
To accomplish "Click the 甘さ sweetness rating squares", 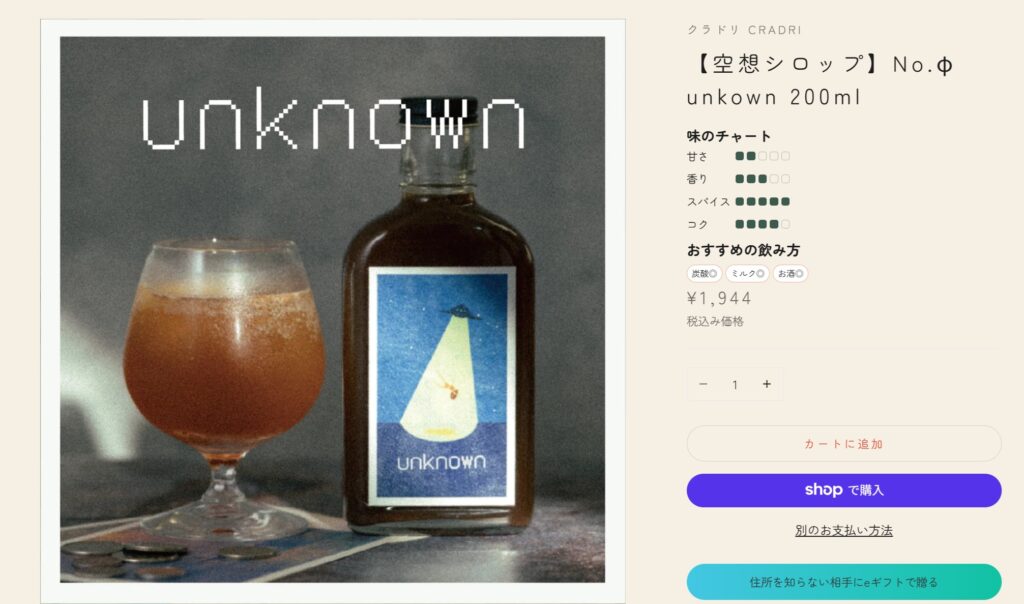I will [763, 156].
